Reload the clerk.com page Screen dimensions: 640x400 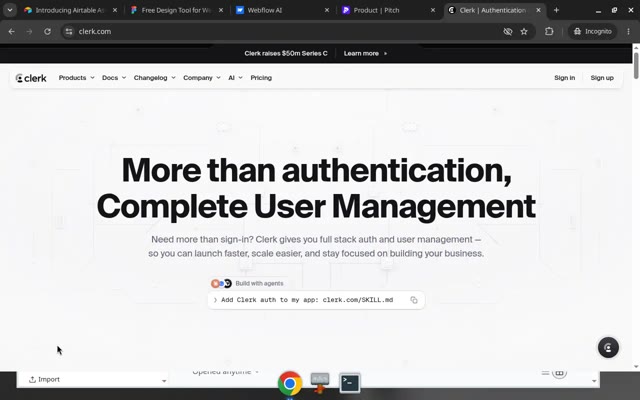coord(47,31)
